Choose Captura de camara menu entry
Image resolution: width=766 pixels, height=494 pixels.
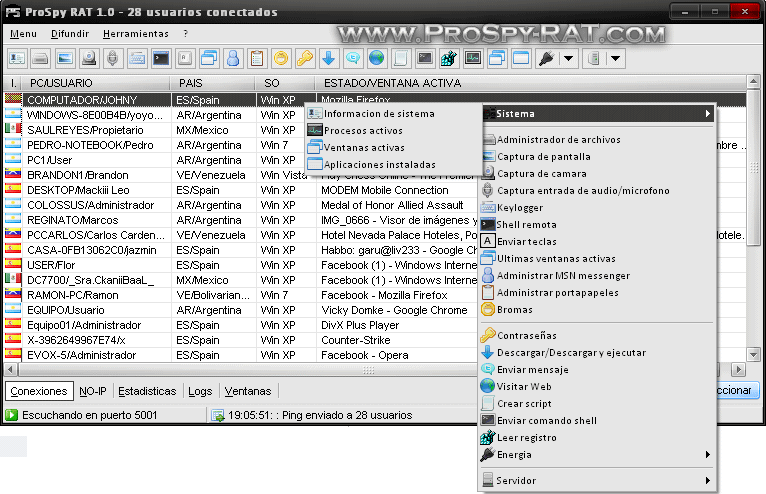(598, 174)
